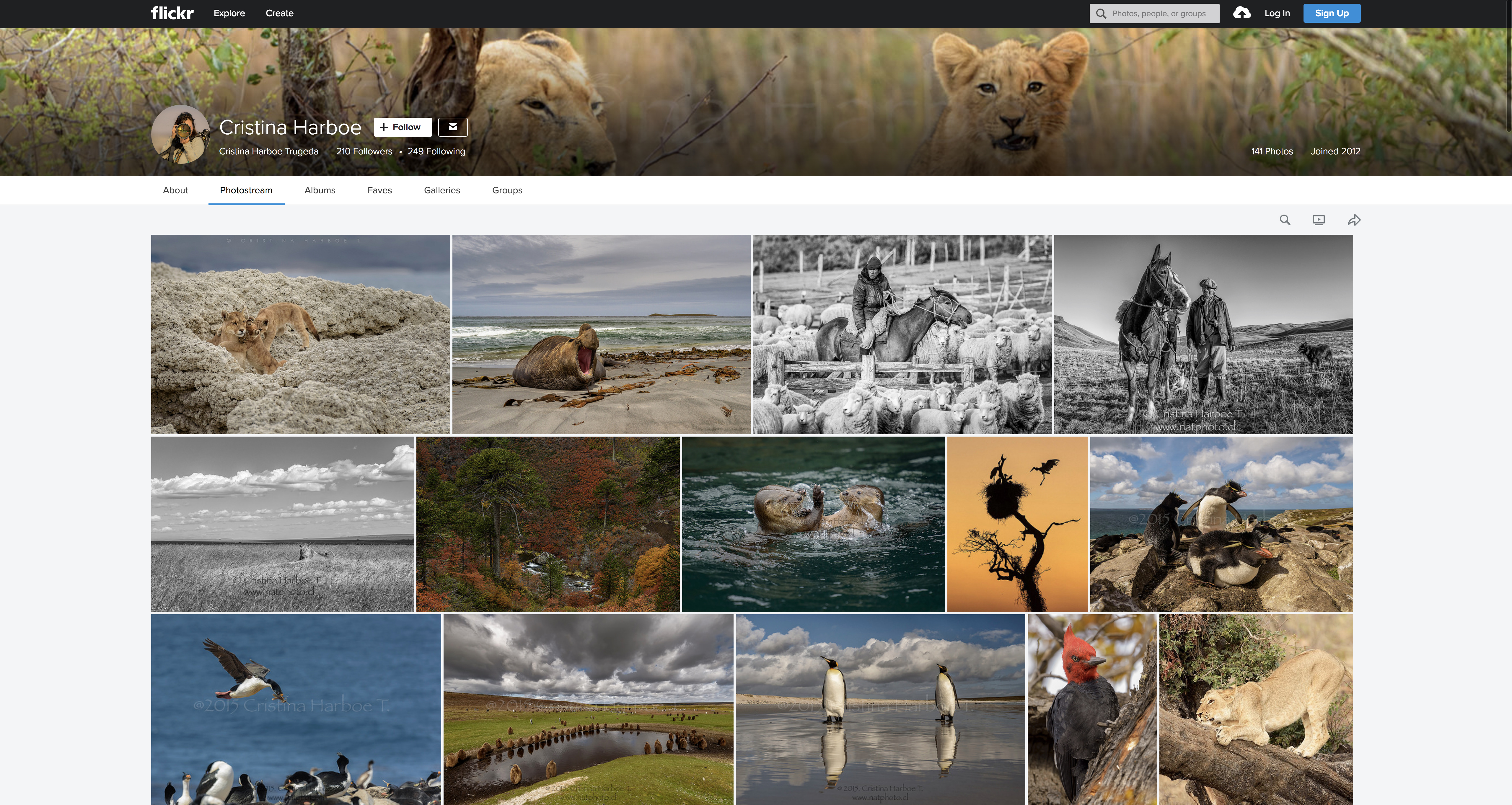Open the elephant seal beach photo
Screen dimensions: 1512x805
point(601,334)
